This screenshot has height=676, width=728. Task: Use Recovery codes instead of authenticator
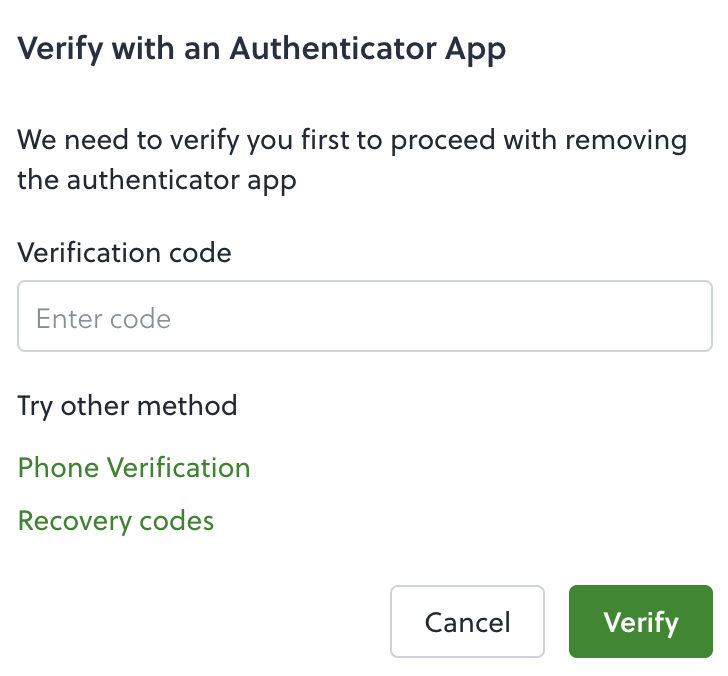tap(116, 521)
